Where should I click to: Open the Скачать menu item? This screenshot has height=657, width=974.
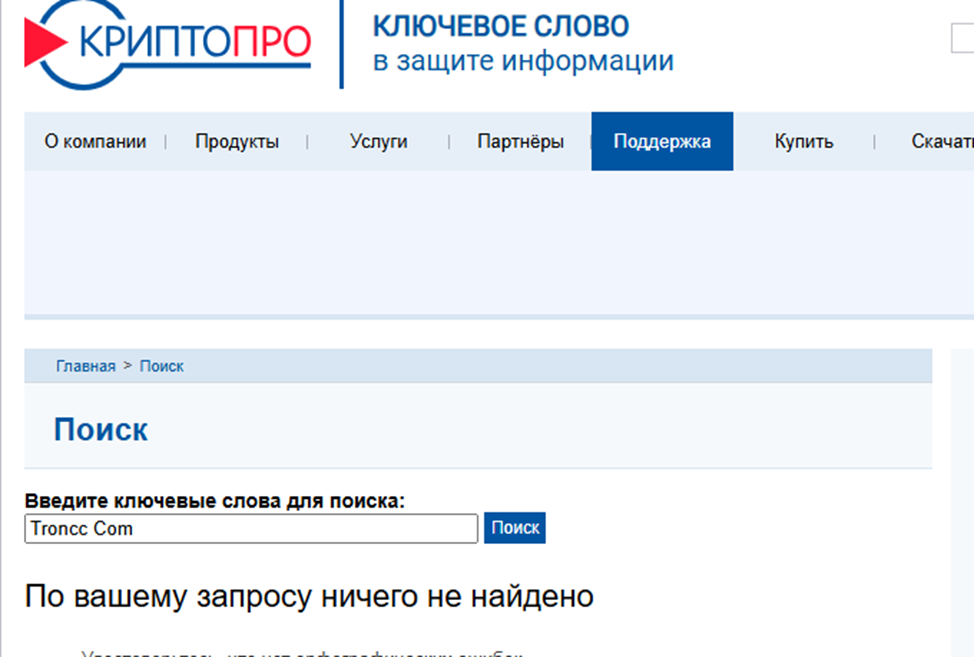[942, 142]
